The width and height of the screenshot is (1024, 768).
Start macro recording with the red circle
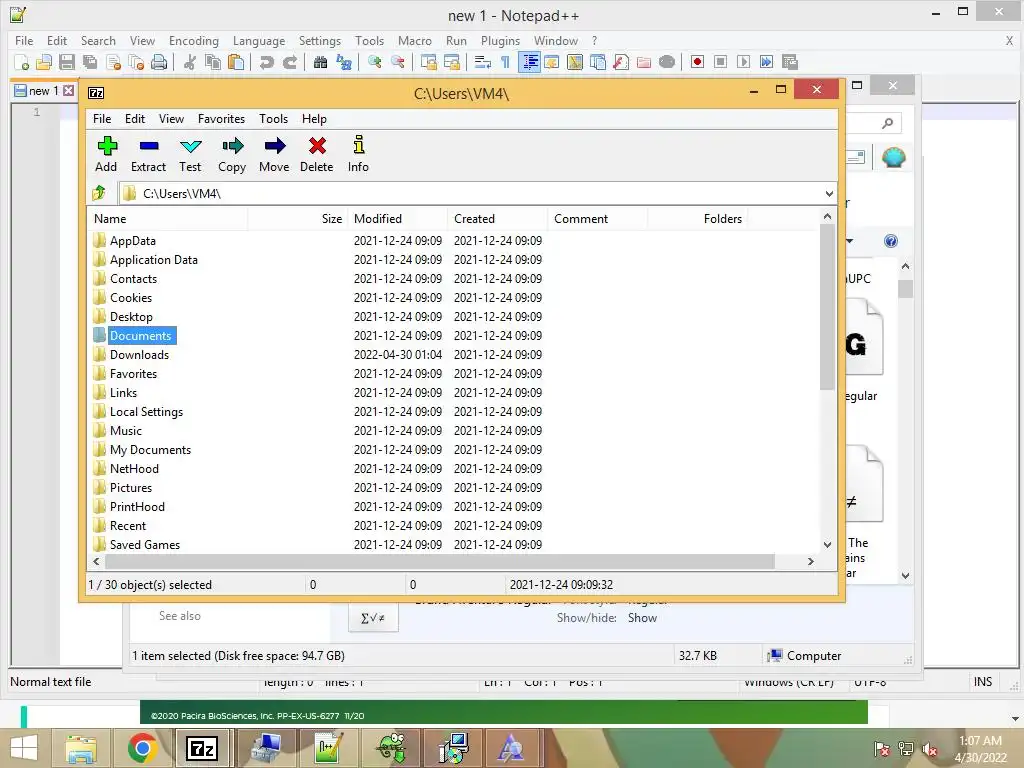point(697,62)
